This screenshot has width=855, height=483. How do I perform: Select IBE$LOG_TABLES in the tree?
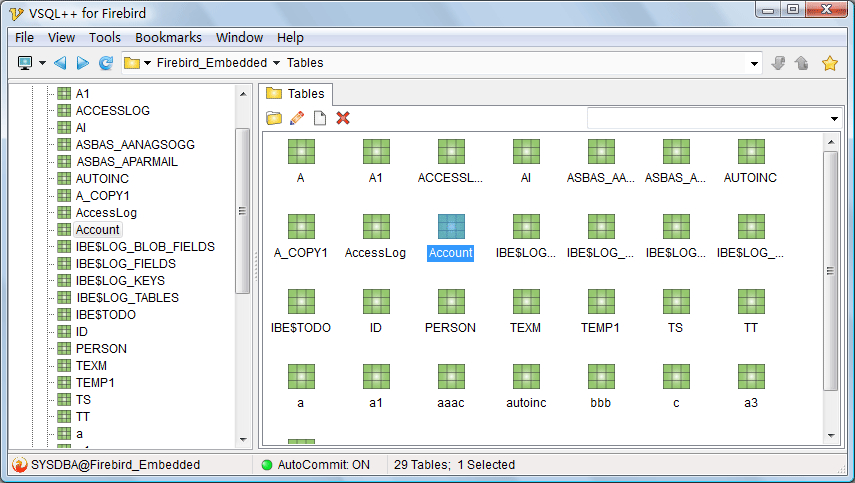127,297
